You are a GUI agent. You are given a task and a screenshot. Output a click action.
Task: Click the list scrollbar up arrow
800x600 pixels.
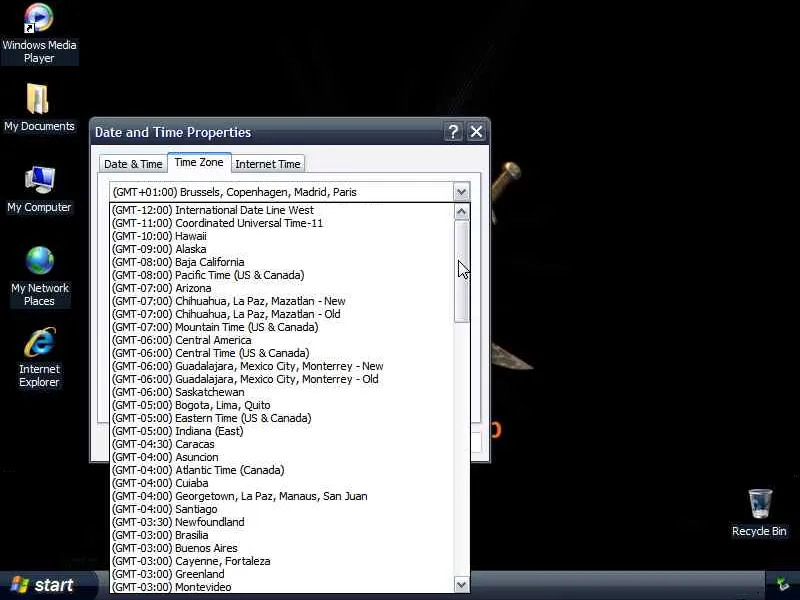pyautogui.click(x=461, y=212)
